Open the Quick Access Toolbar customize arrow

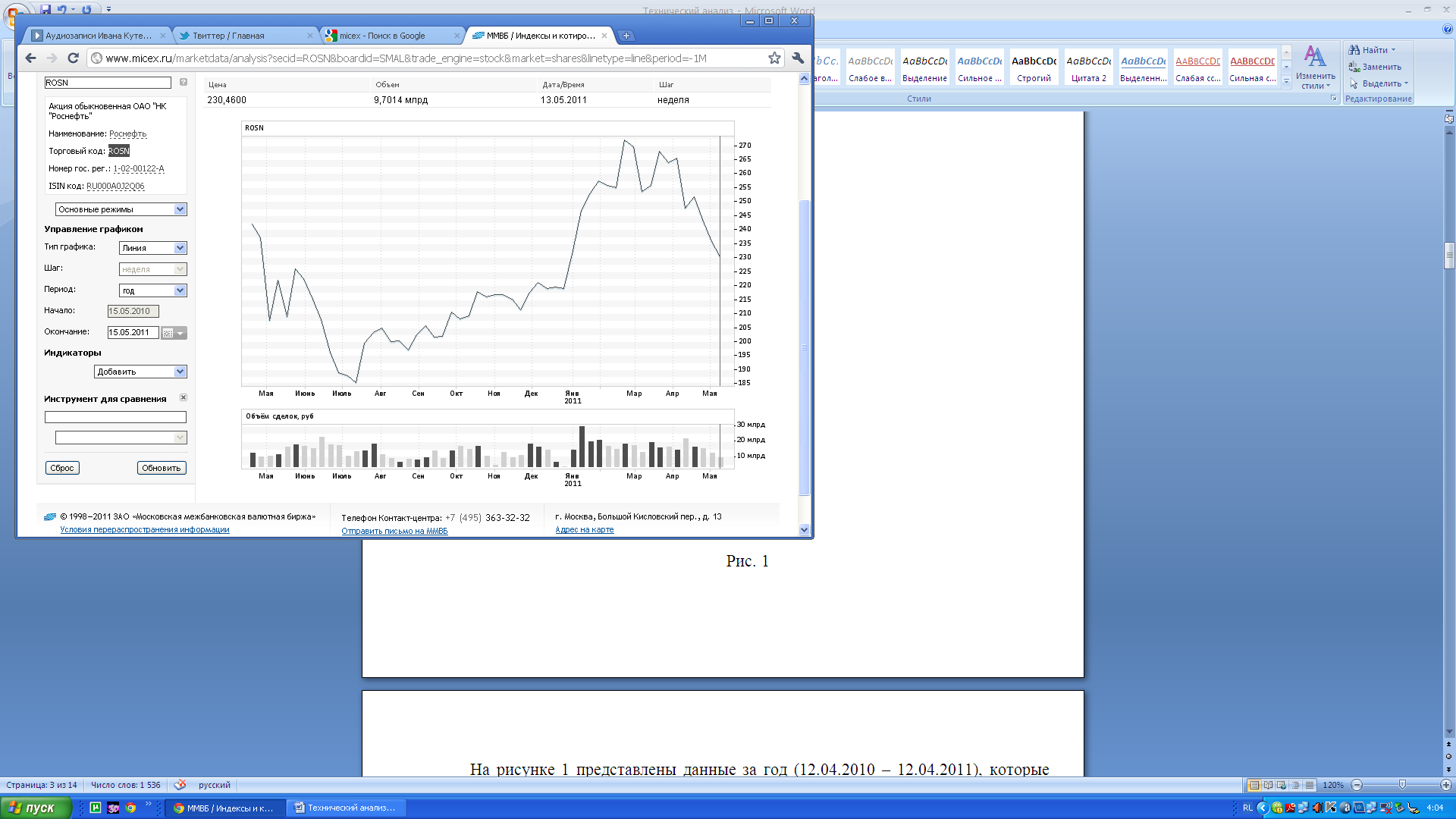[108, 9]
